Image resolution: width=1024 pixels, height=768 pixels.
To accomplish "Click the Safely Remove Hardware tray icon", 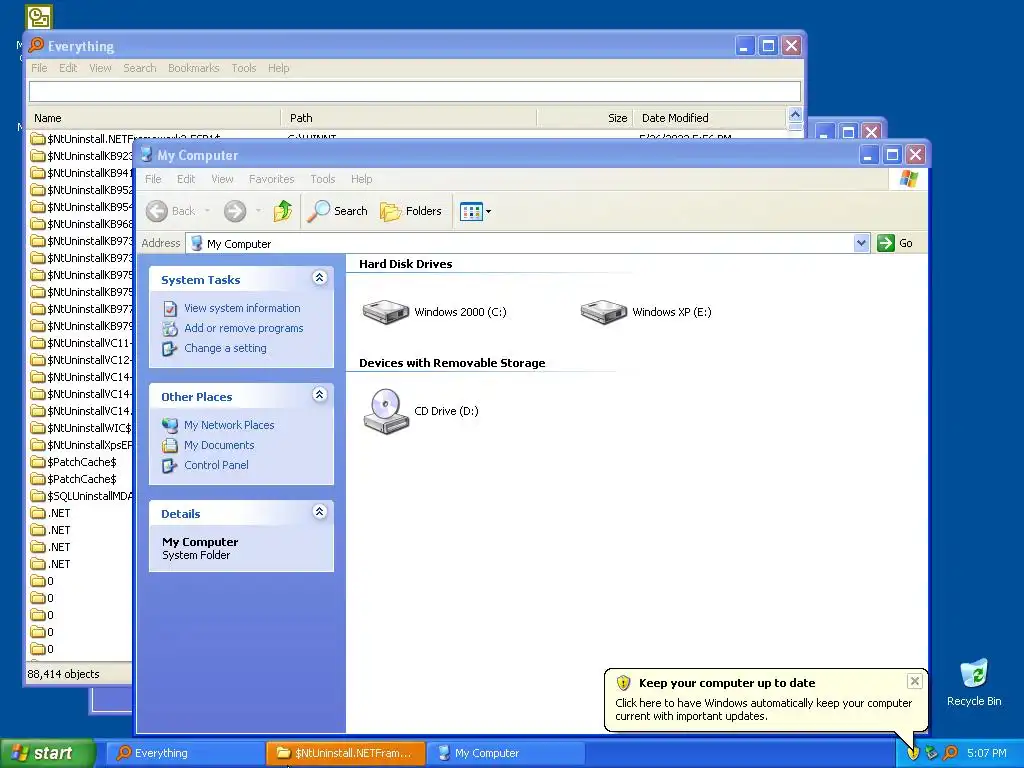I will pos(931,753).
